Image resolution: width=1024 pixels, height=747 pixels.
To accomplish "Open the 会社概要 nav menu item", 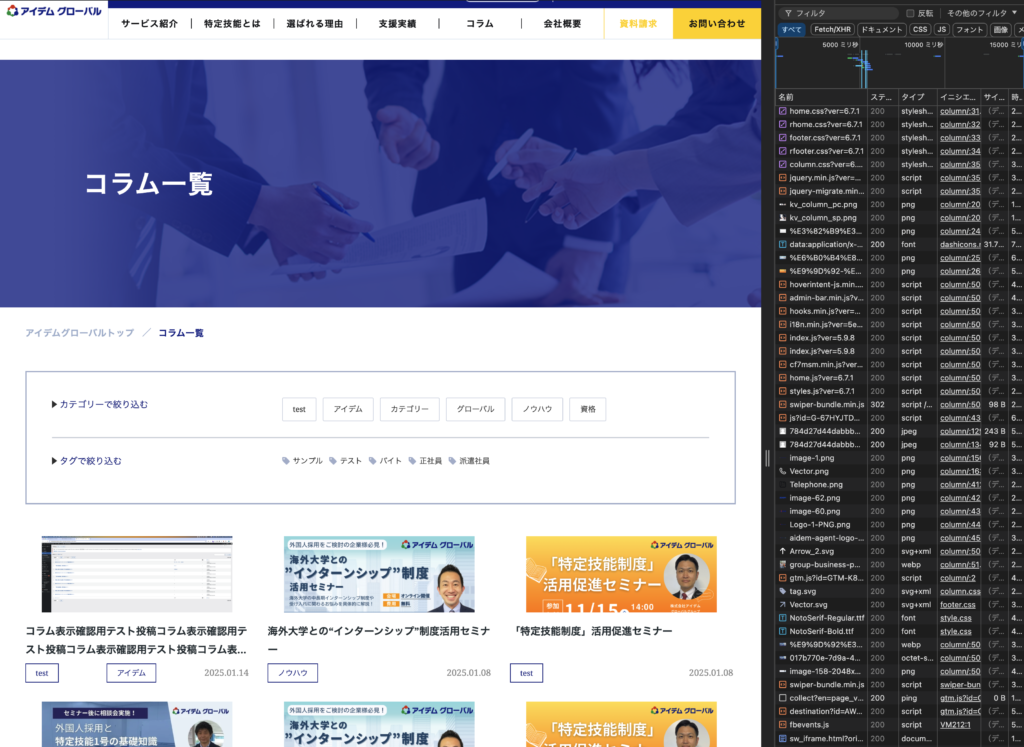I will pyautogui.click(x=562, y=24).
